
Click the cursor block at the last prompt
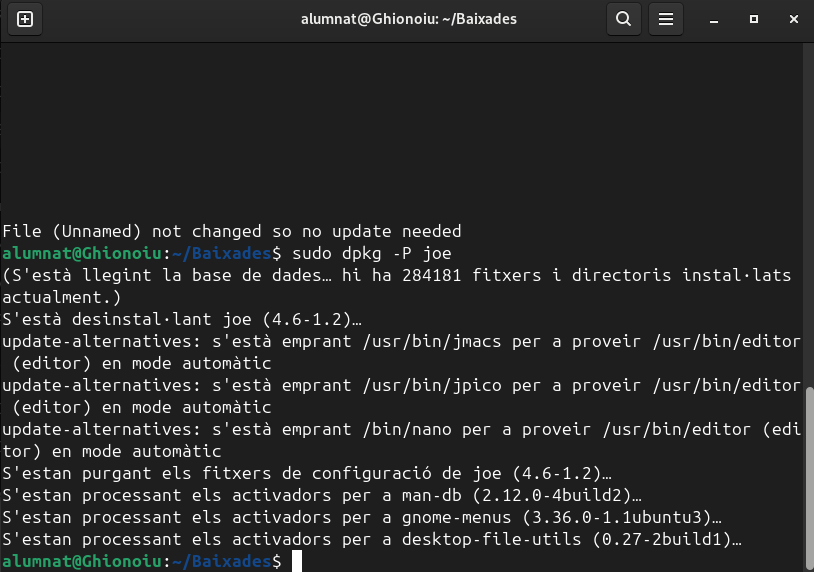coord(296,562)
